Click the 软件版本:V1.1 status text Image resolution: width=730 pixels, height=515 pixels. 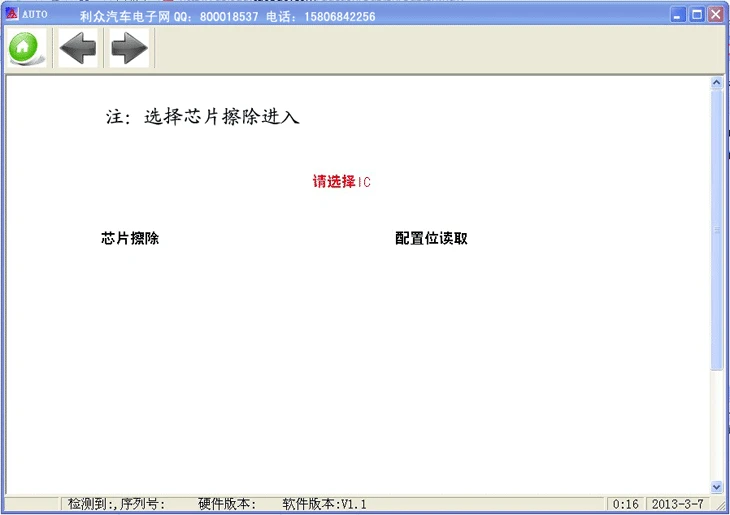pyautogui.click(x=324, y=504)
